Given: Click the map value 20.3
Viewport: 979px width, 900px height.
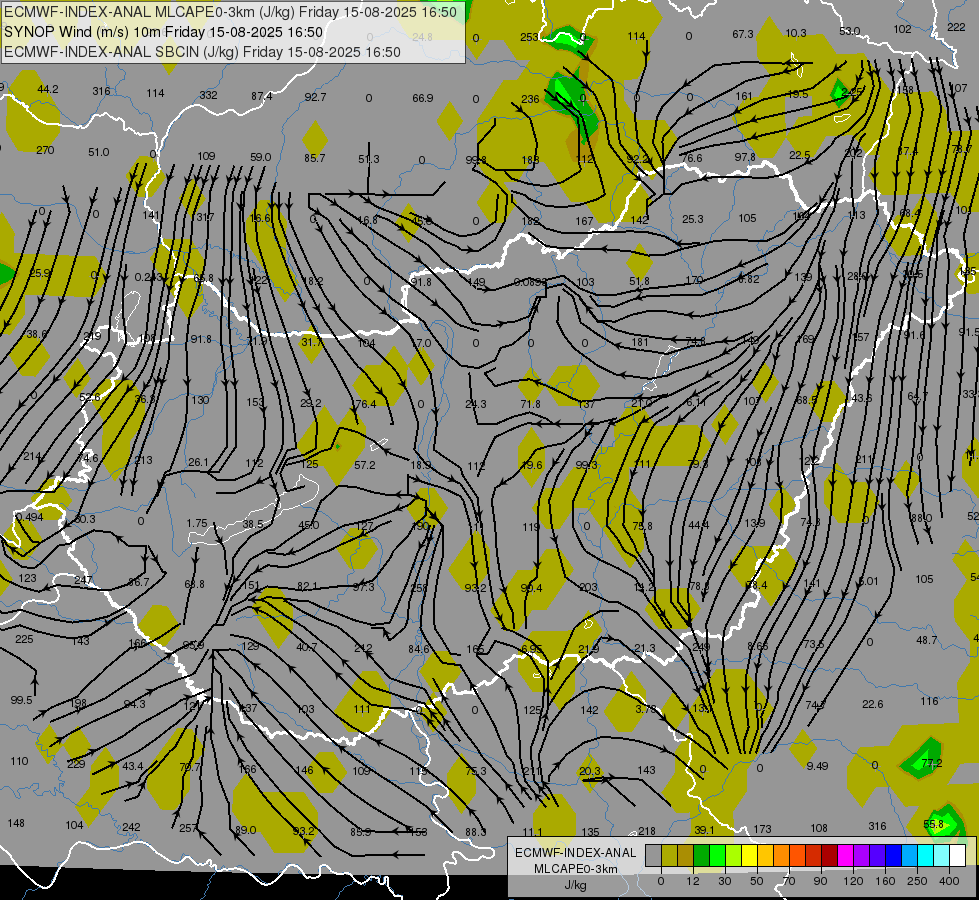Looking at the screenshot, I should [589, 771].
